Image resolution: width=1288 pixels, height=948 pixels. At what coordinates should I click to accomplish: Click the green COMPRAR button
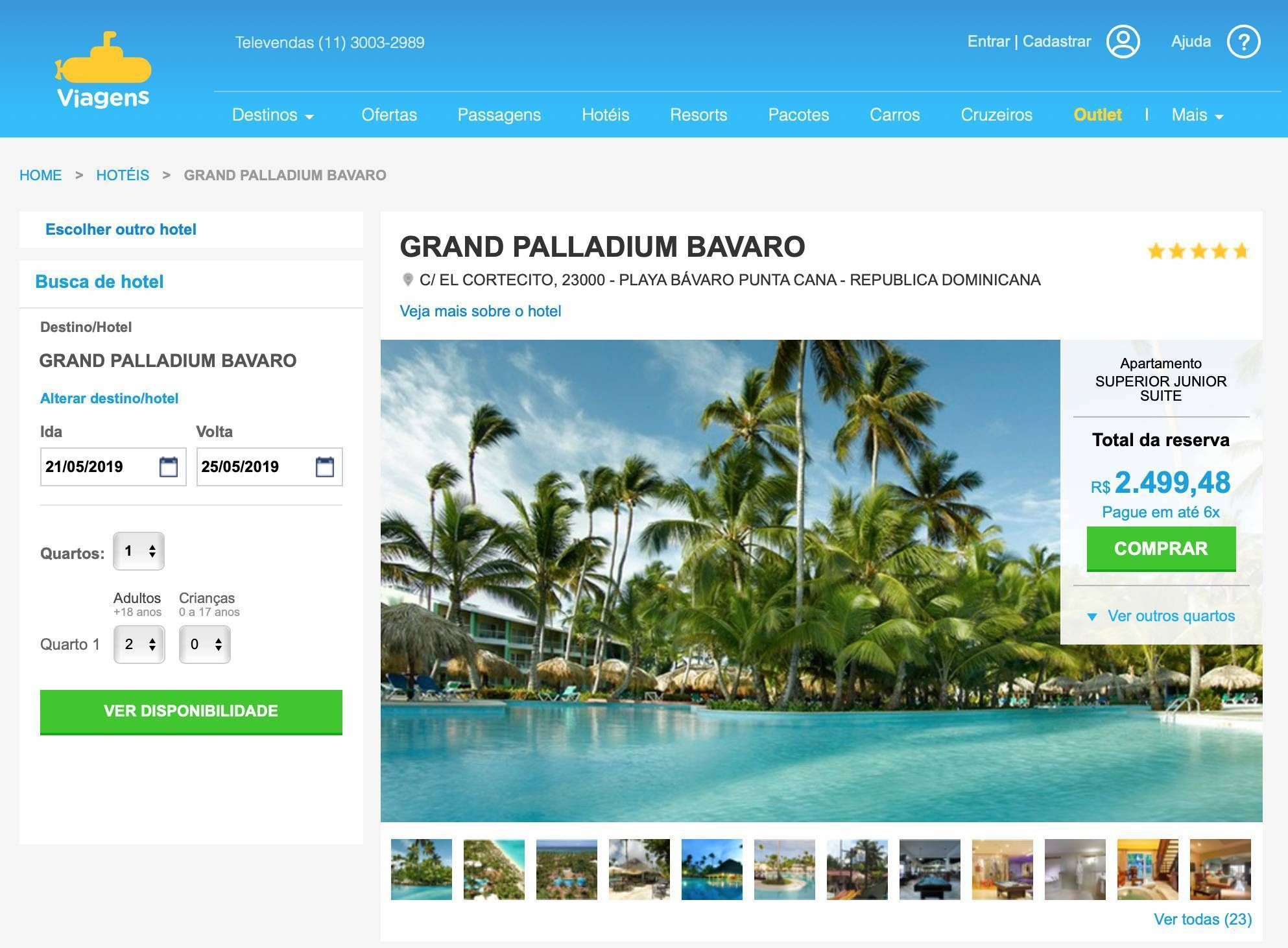[x=1161, y=549]
